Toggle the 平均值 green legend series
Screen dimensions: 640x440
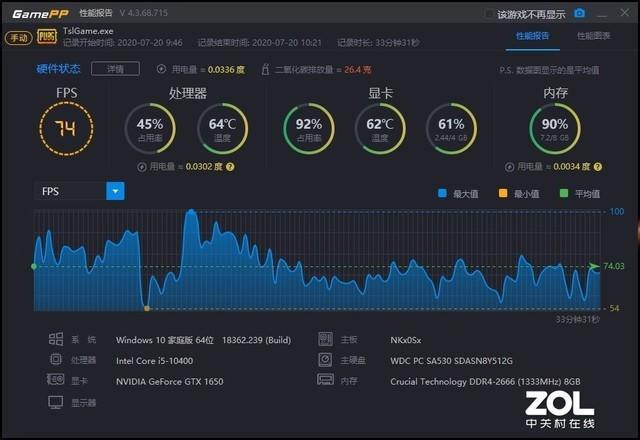pyautogui.click(x=564, y=194)
